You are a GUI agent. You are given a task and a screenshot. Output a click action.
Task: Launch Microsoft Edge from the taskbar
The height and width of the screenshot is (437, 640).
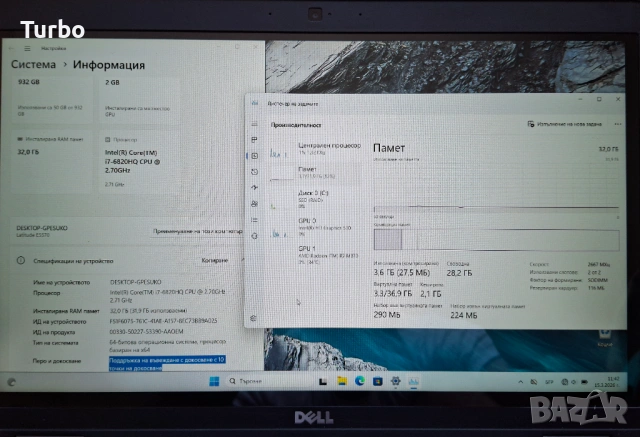[360, 381]
